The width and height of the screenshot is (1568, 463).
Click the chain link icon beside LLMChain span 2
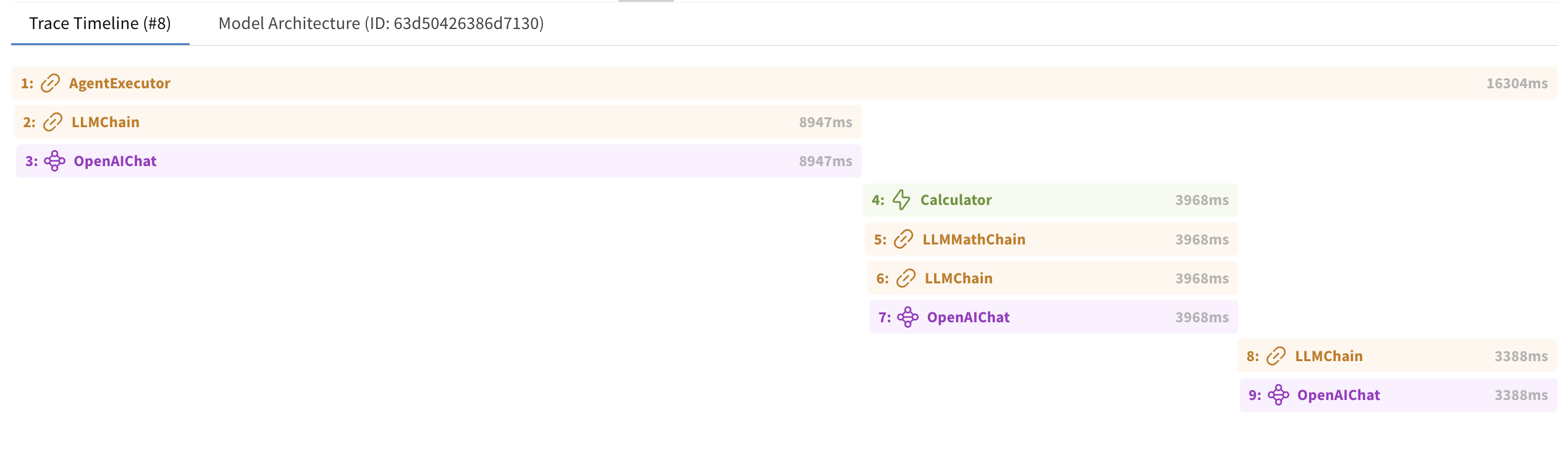tap(53, 122)
